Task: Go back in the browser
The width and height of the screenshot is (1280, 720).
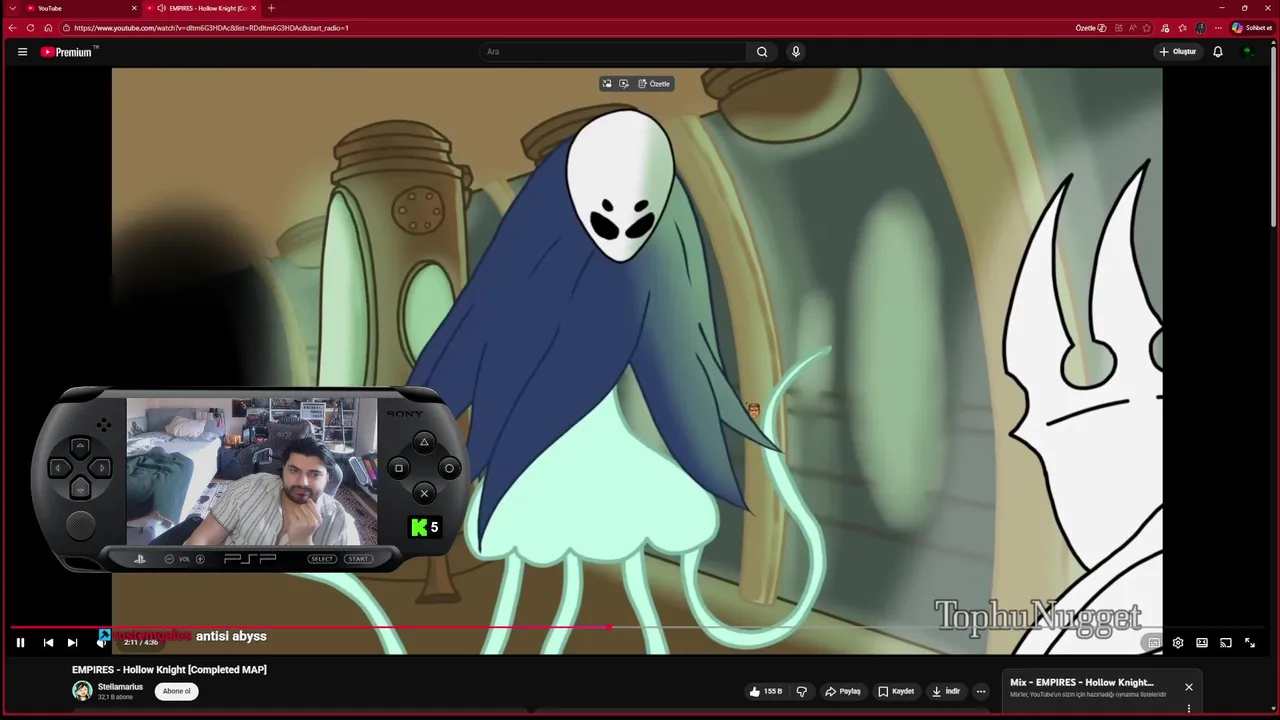Action: (x=12, y=28)
